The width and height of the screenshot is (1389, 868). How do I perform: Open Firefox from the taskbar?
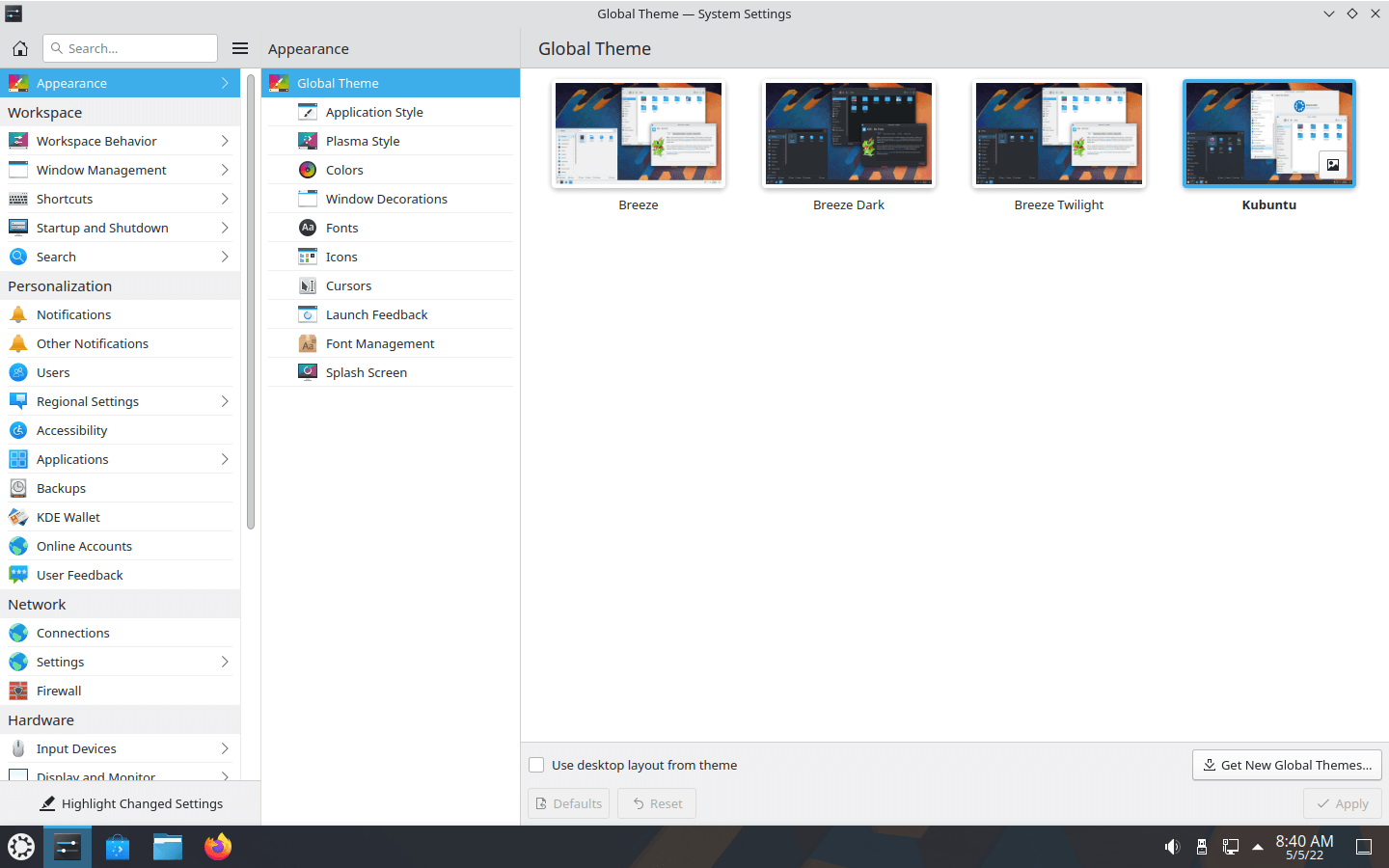point(218,847)
